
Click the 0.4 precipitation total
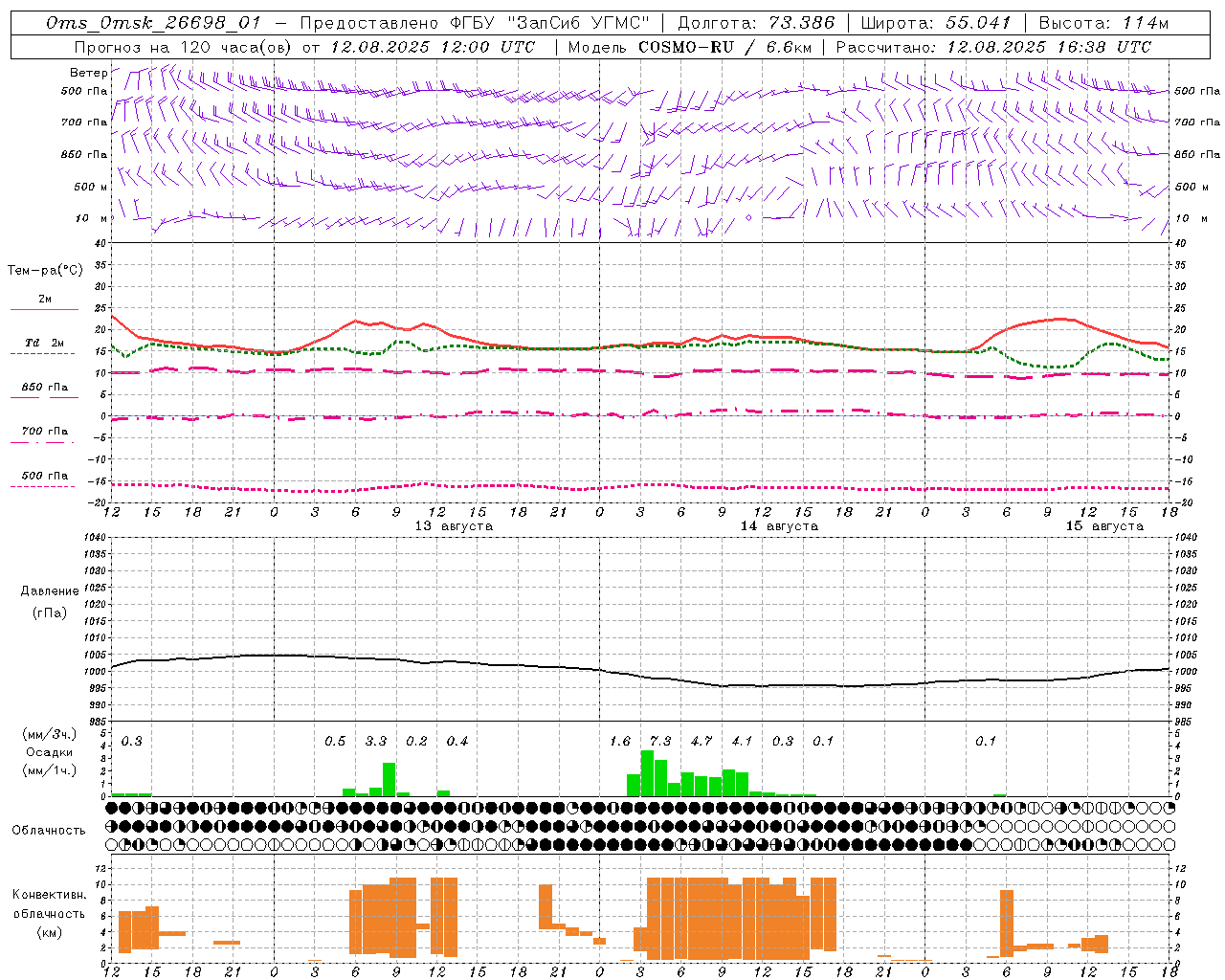(457, 741)
